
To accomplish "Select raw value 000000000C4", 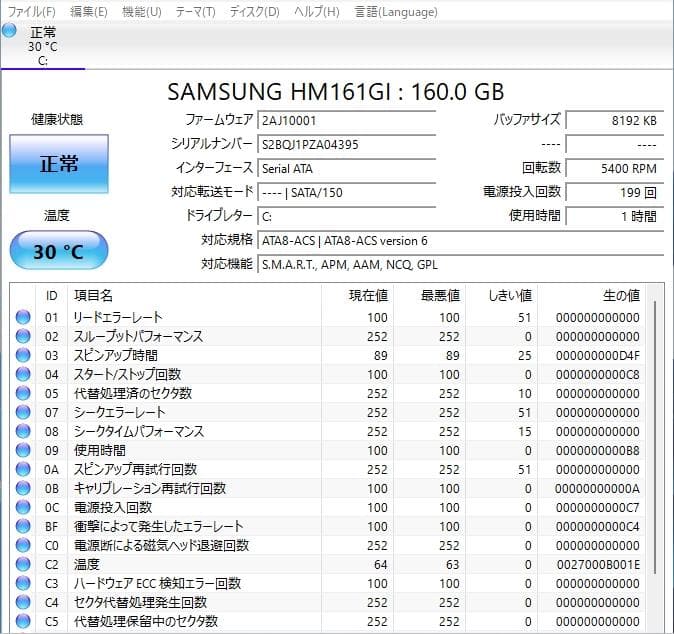I will [597, 527].
